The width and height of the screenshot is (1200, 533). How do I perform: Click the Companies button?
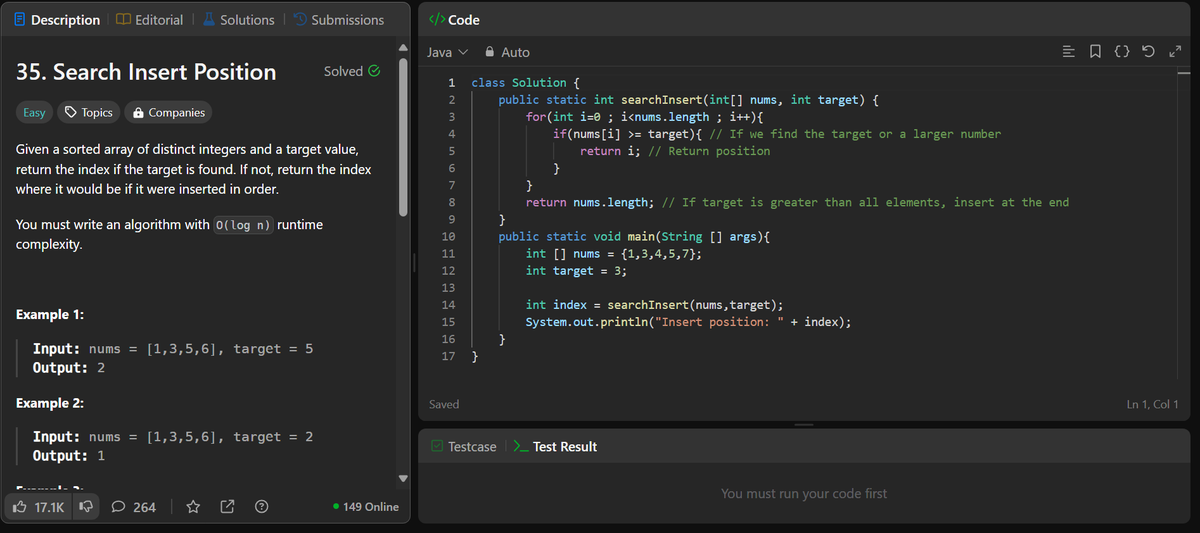pyautogui.click(x=169, y=113)
